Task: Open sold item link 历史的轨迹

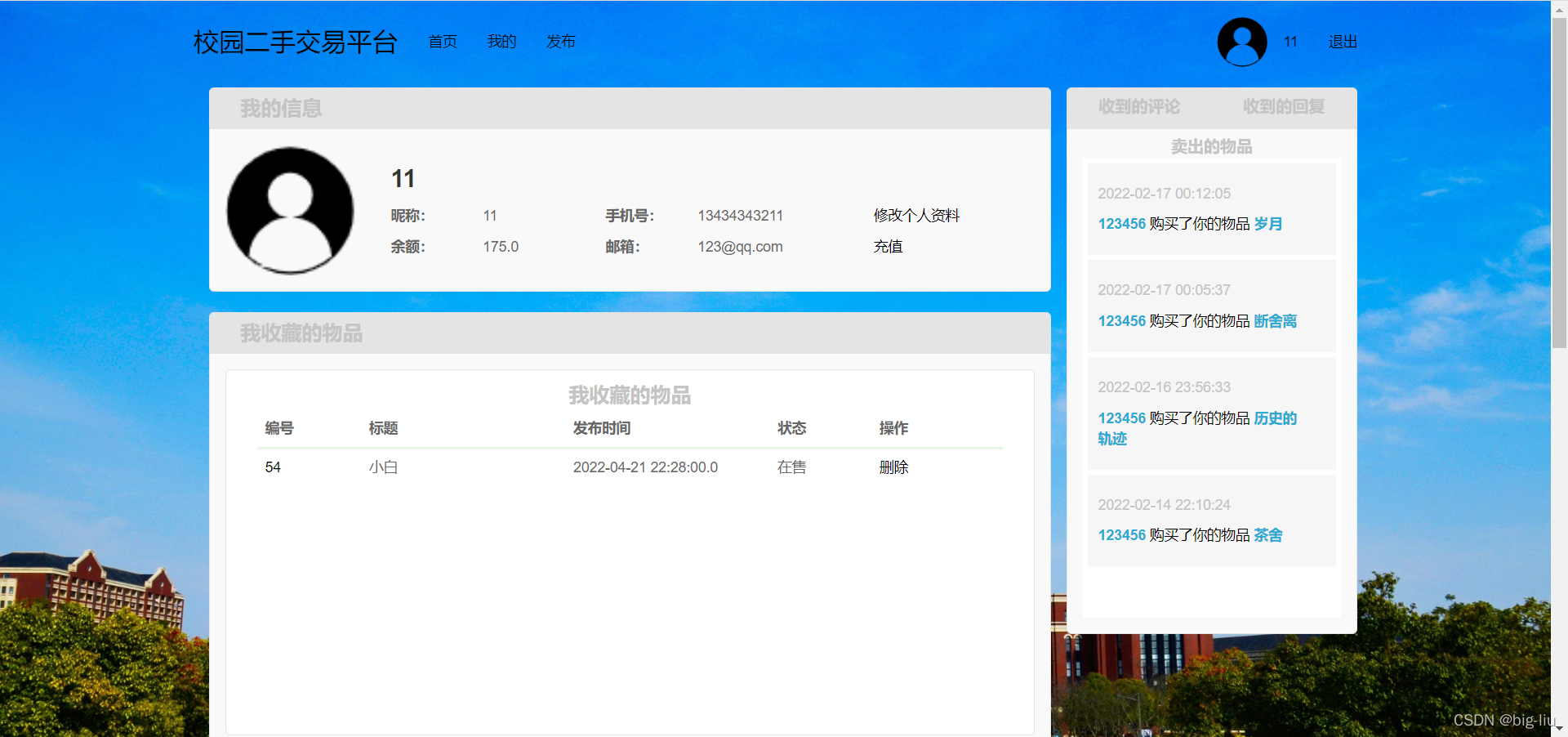Action: (1275, 418)
